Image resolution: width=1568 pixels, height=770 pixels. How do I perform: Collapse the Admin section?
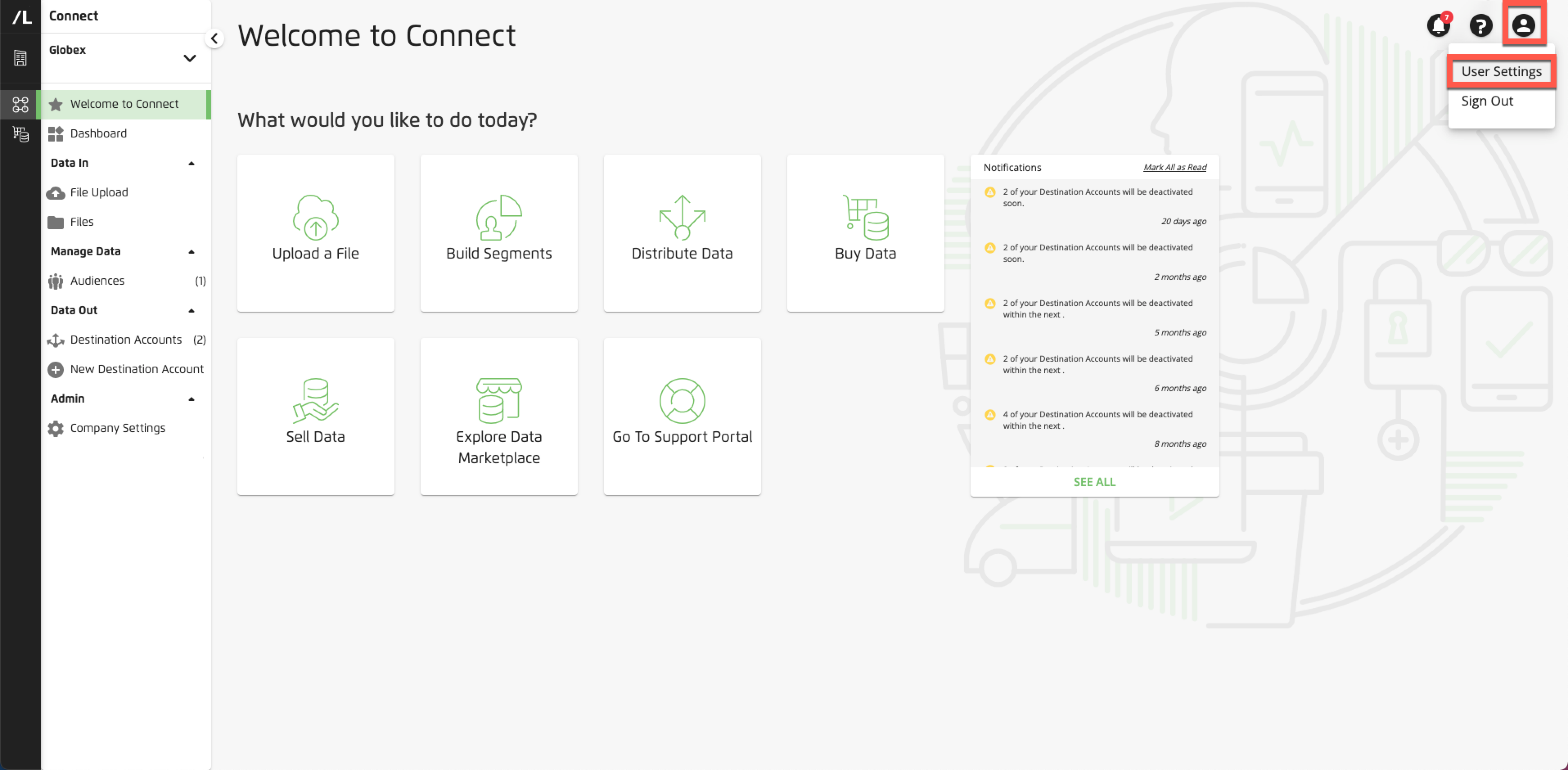191,399
